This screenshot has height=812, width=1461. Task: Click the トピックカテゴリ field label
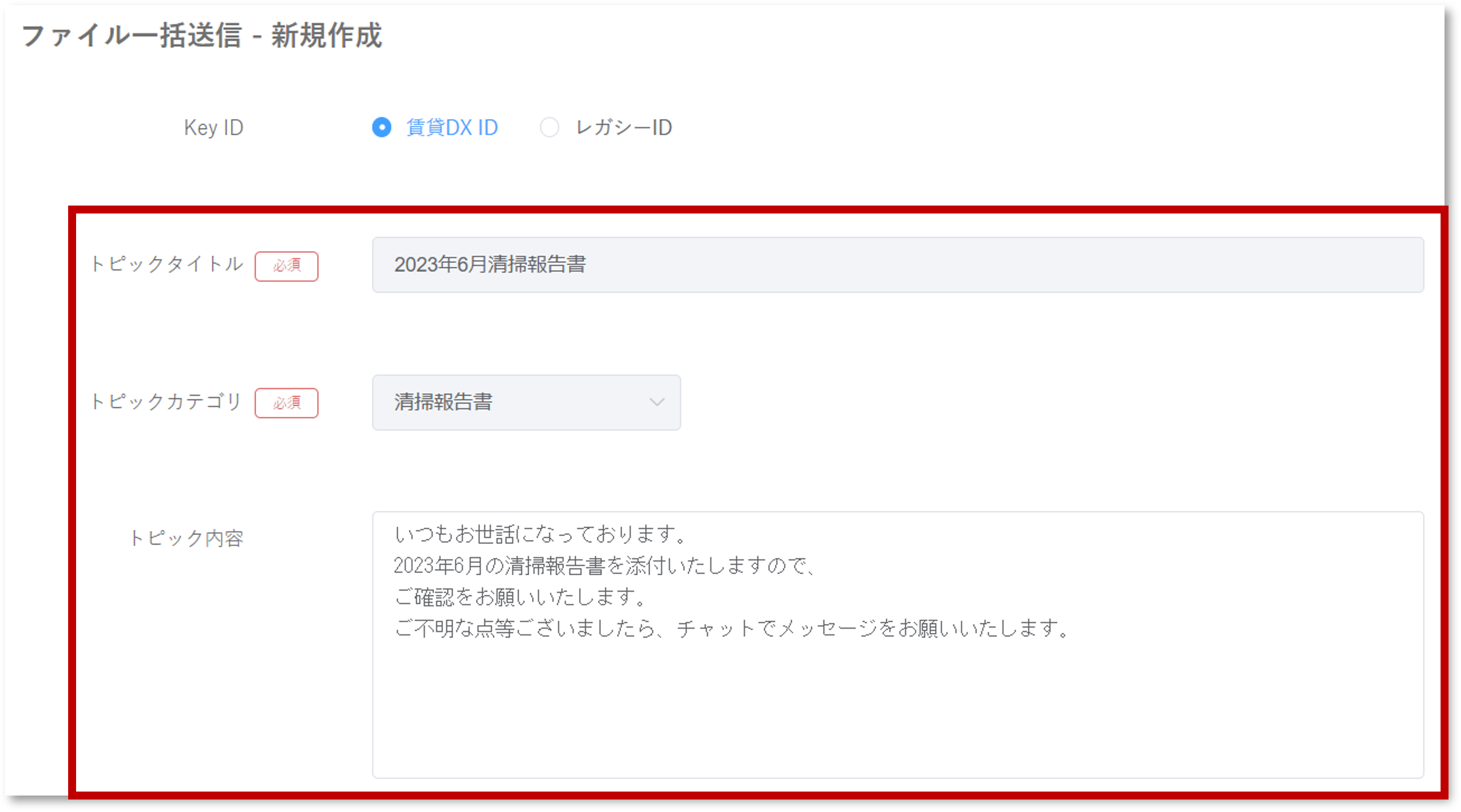168,402
